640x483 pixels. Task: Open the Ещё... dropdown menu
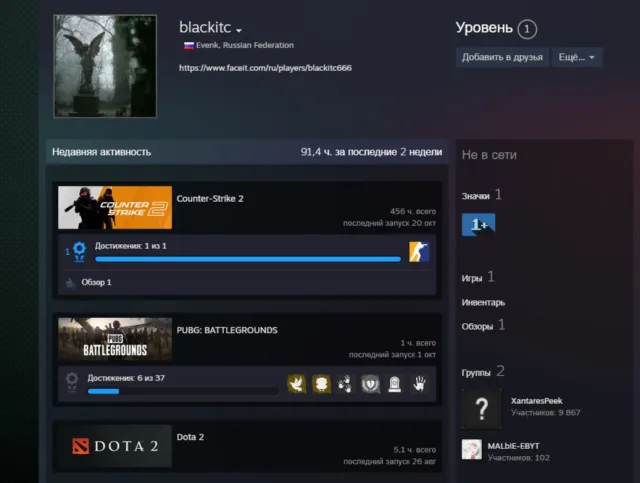point(577,57)
